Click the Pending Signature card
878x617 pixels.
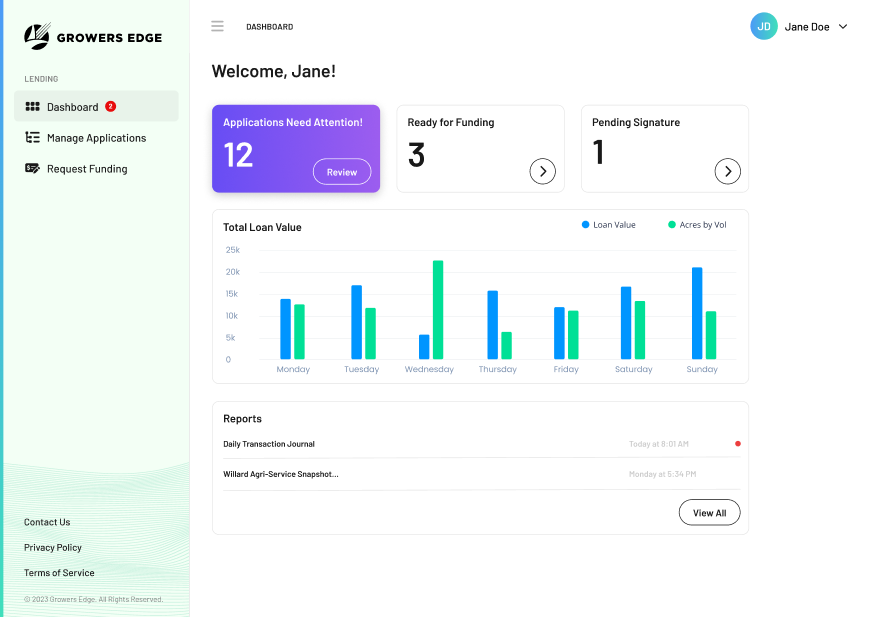pos(665,148)
